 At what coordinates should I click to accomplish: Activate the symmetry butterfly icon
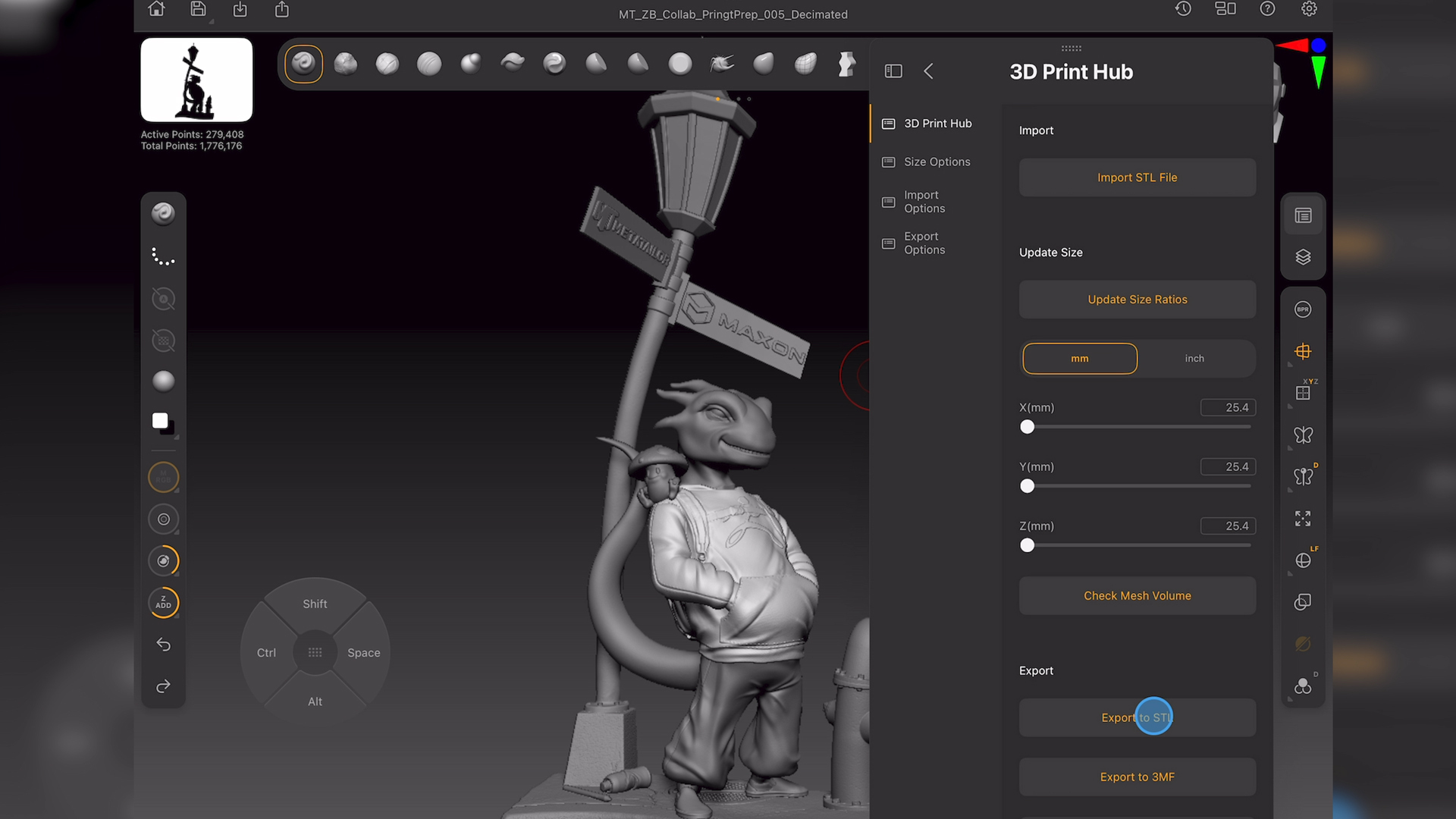[x=1303, y=435]
